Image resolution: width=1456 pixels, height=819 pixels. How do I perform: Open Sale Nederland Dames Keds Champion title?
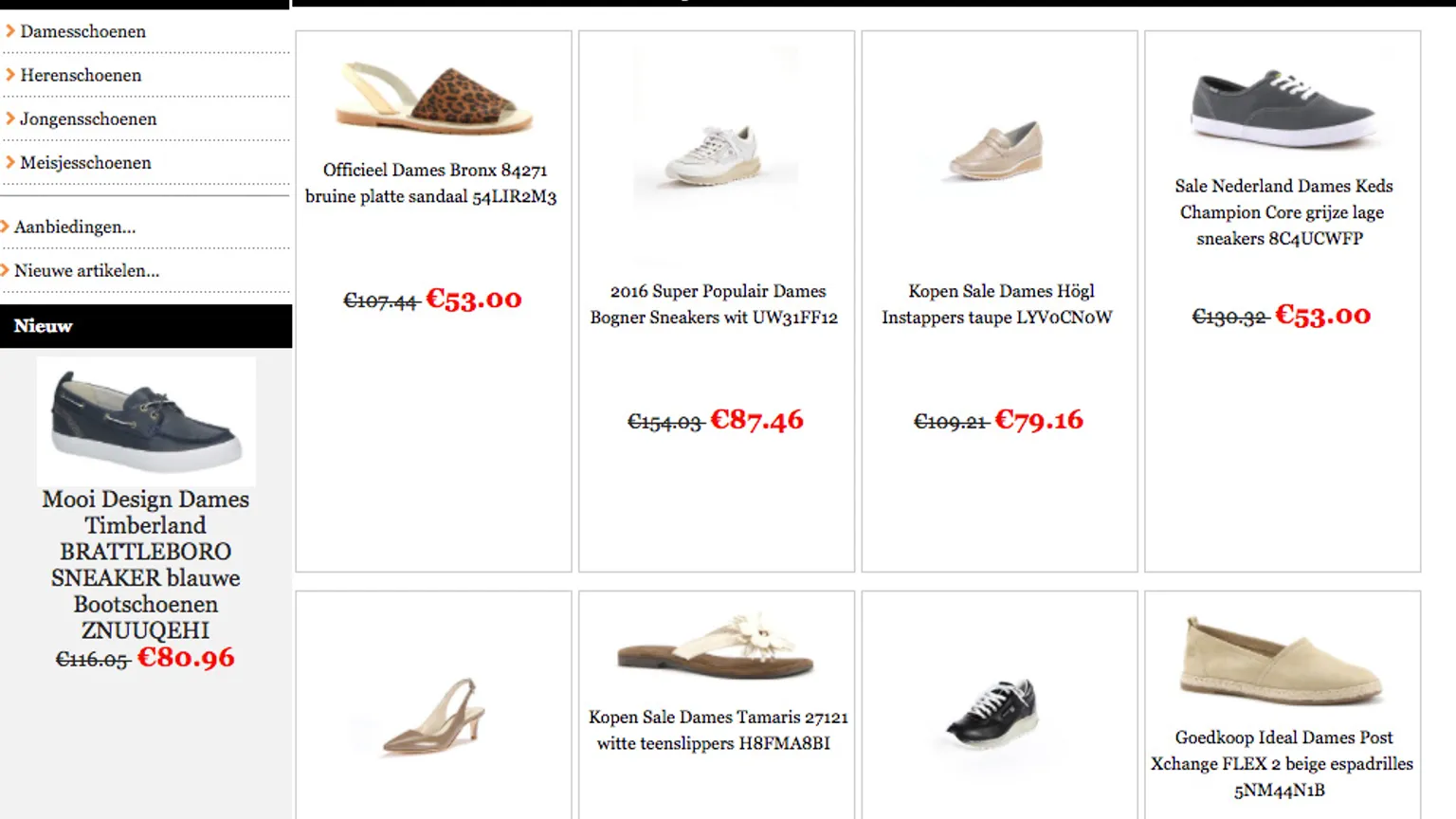1283,212
